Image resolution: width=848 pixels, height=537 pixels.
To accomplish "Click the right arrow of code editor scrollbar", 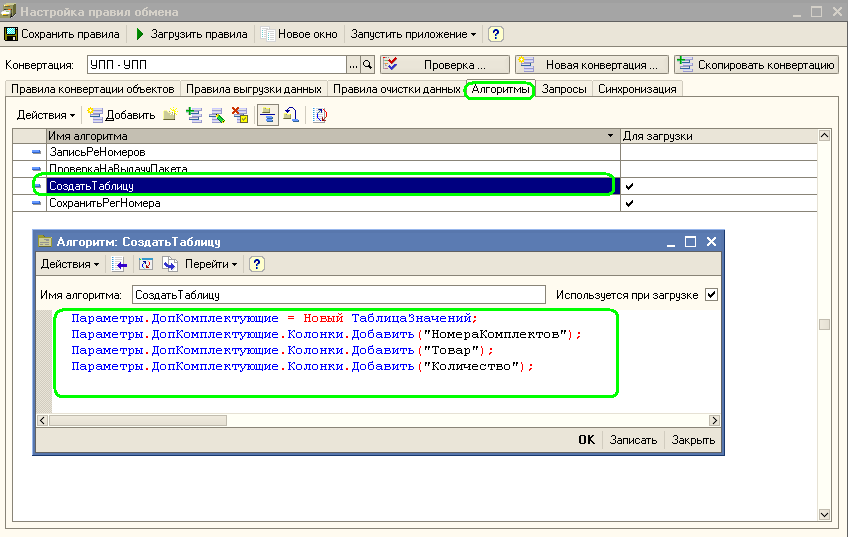I will (x=714, y=420).
